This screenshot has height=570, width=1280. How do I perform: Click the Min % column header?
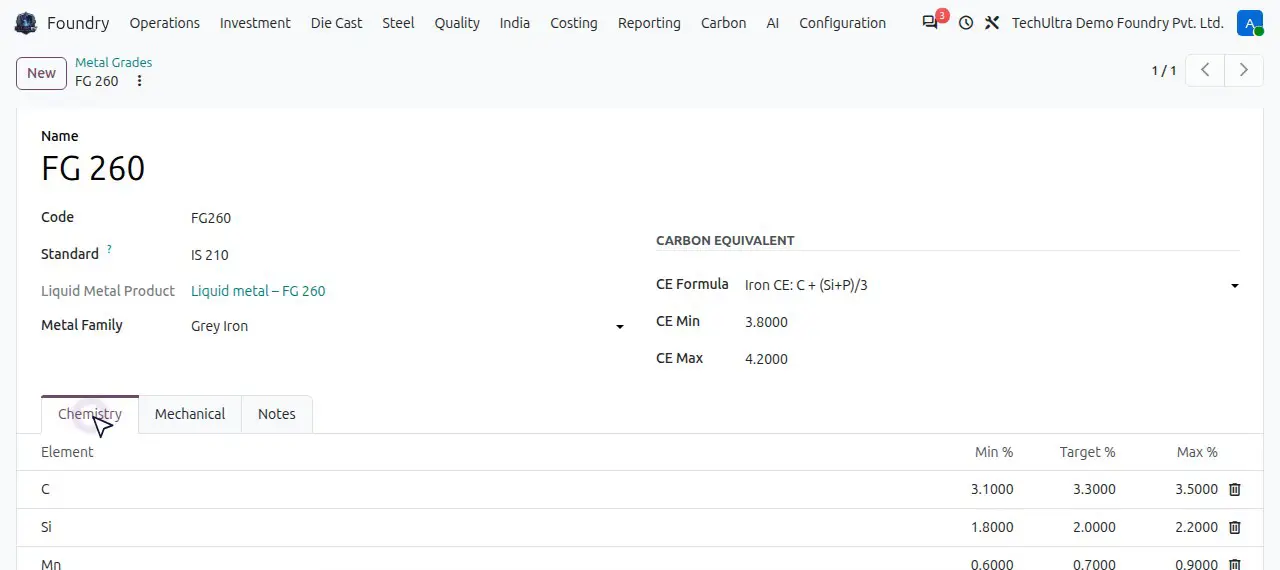pyautogui.click(x=994, y=452)
